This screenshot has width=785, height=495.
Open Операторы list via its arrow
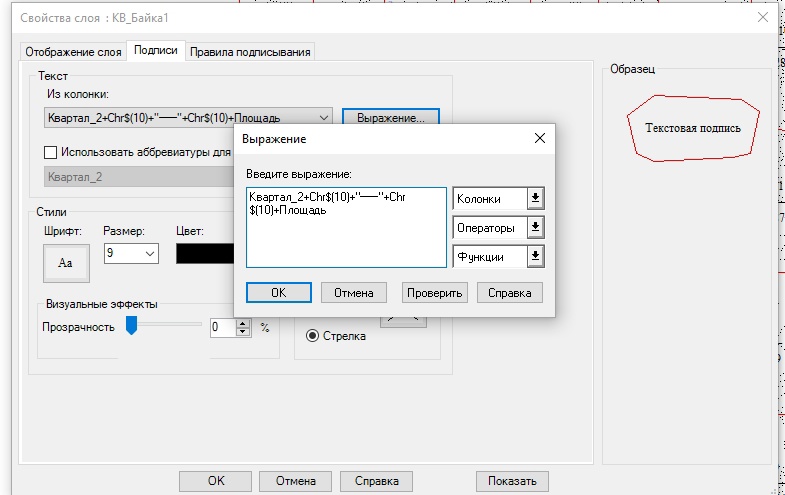(535, 227)
